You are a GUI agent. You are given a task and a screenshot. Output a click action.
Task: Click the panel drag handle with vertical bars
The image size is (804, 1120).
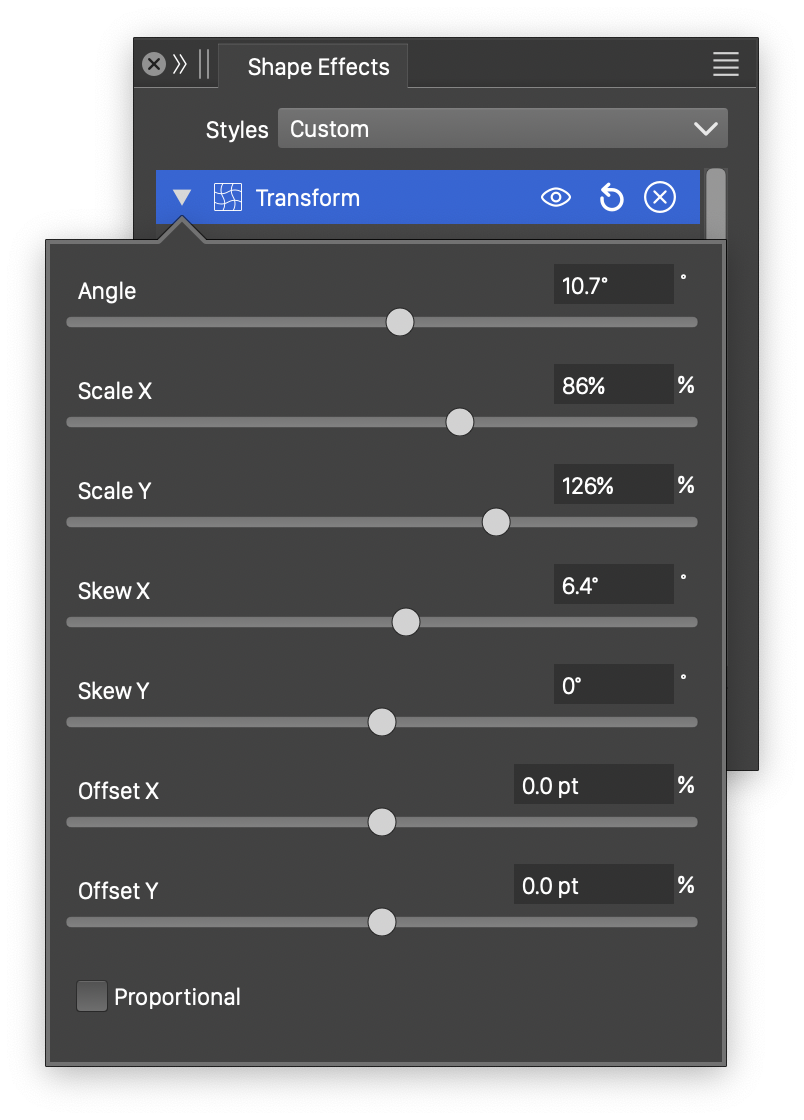[x=204, y=65]
